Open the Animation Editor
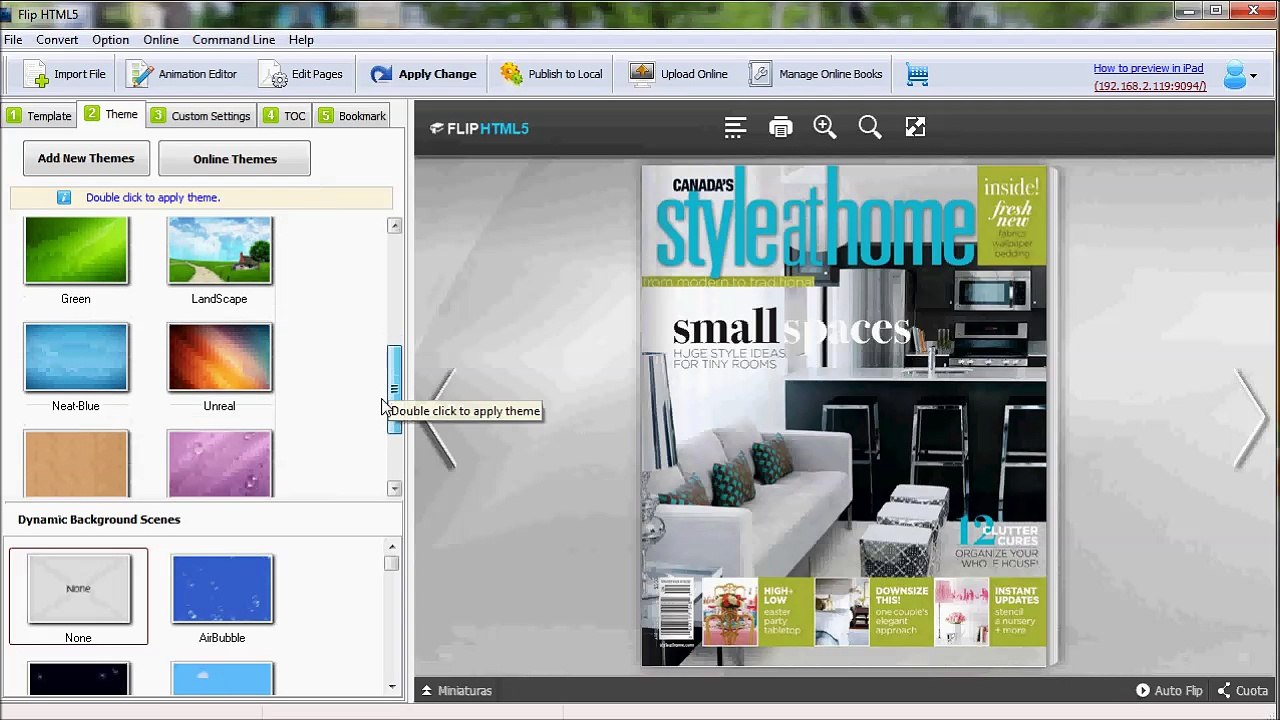The width and height of the screenshot is (1280, 720). pyautogui.click(x=183, y=74)
